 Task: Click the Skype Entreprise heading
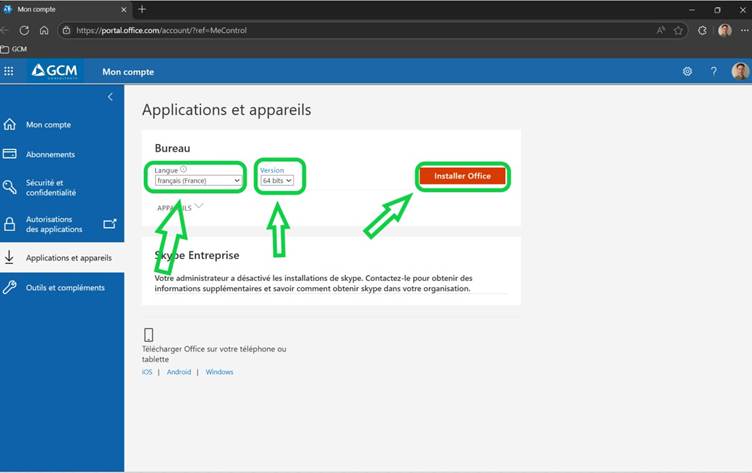[x=197, y=255]
